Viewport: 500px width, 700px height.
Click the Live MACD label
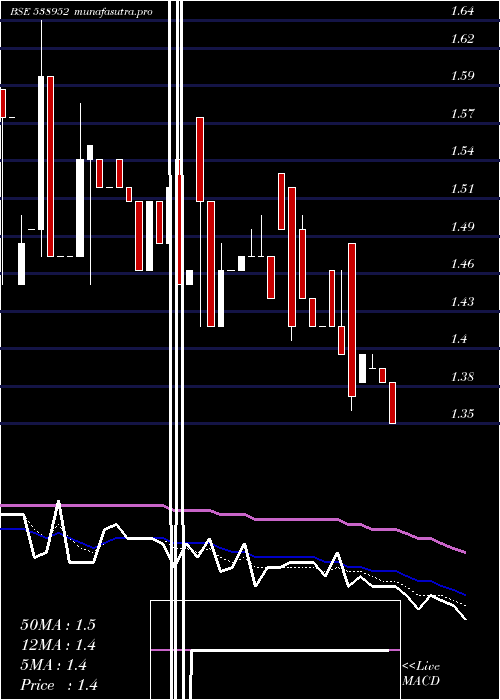click(x=421, y=673)
